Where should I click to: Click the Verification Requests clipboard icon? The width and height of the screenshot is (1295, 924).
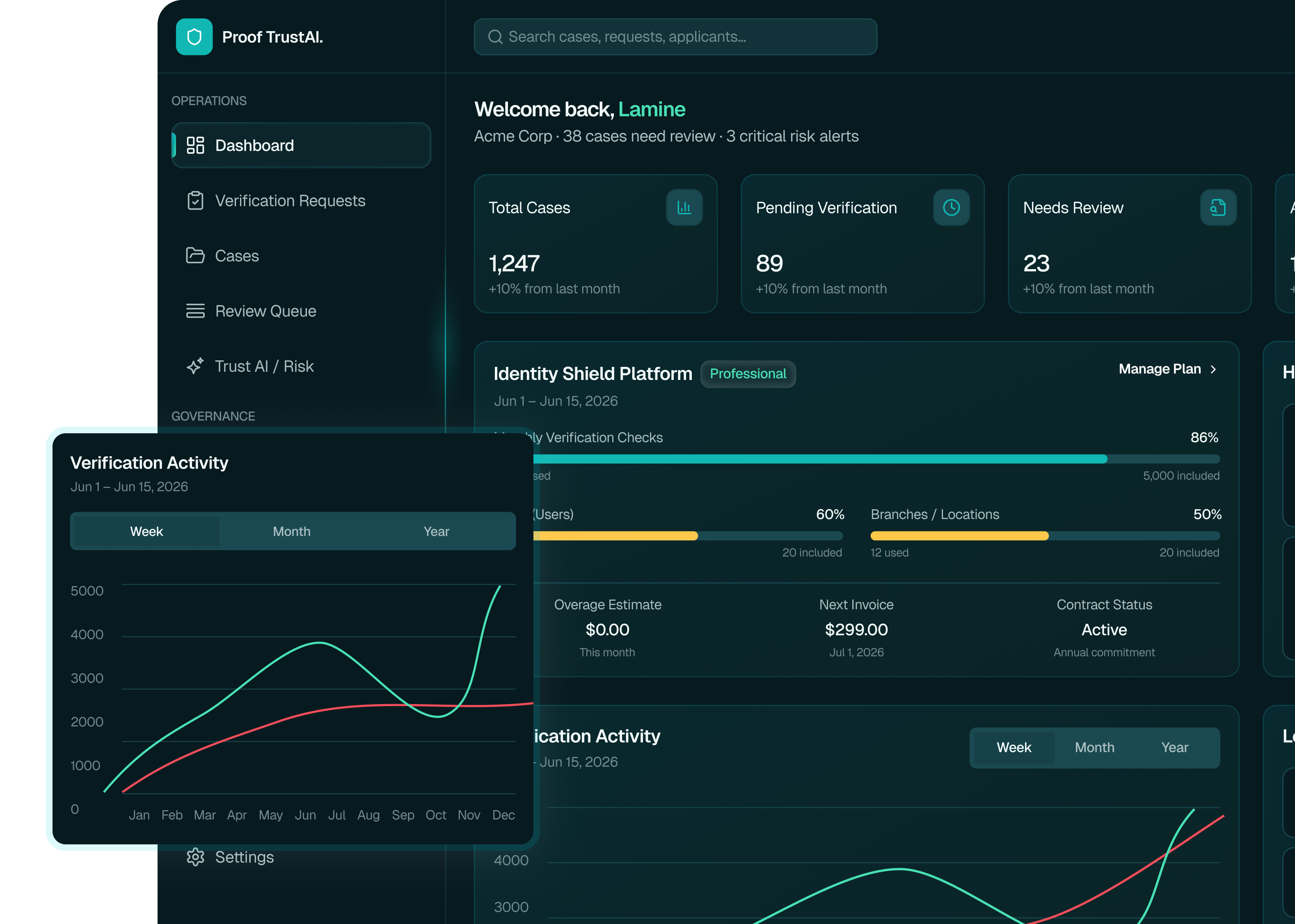point(195,200)
